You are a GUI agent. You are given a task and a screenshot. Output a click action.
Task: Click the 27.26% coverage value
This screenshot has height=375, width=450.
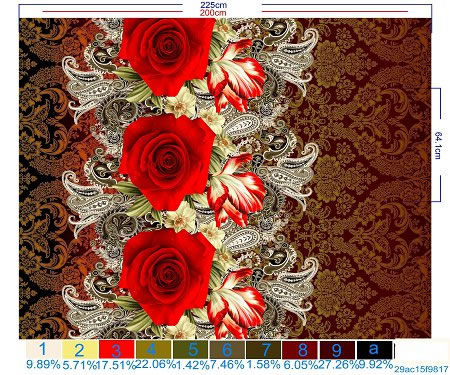[x=338, y=364]
